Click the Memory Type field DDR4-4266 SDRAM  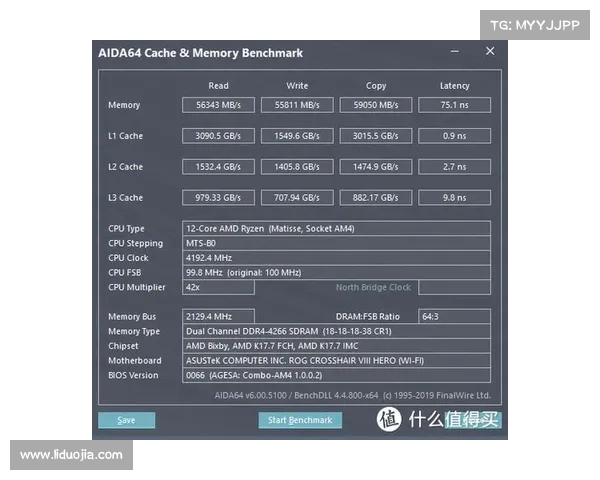click(x=336, y=331)
